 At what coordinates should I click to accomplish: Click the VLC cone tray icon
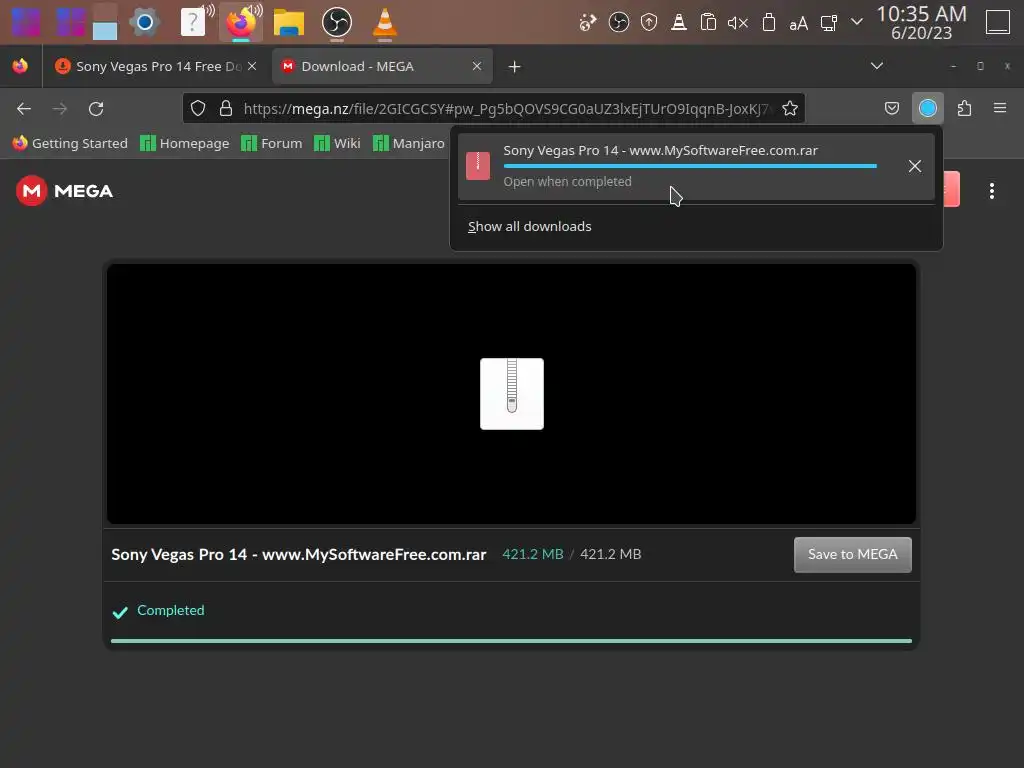(x=679, y=23)
